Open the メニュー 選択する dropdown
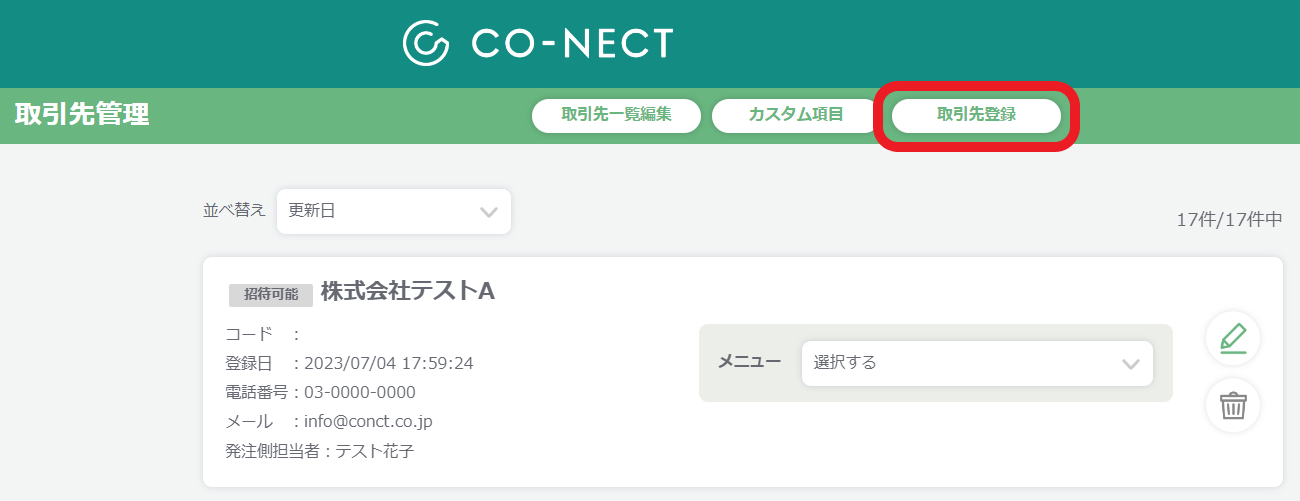Viewport: 1300px width, 501px height. (x=977, y=363)
